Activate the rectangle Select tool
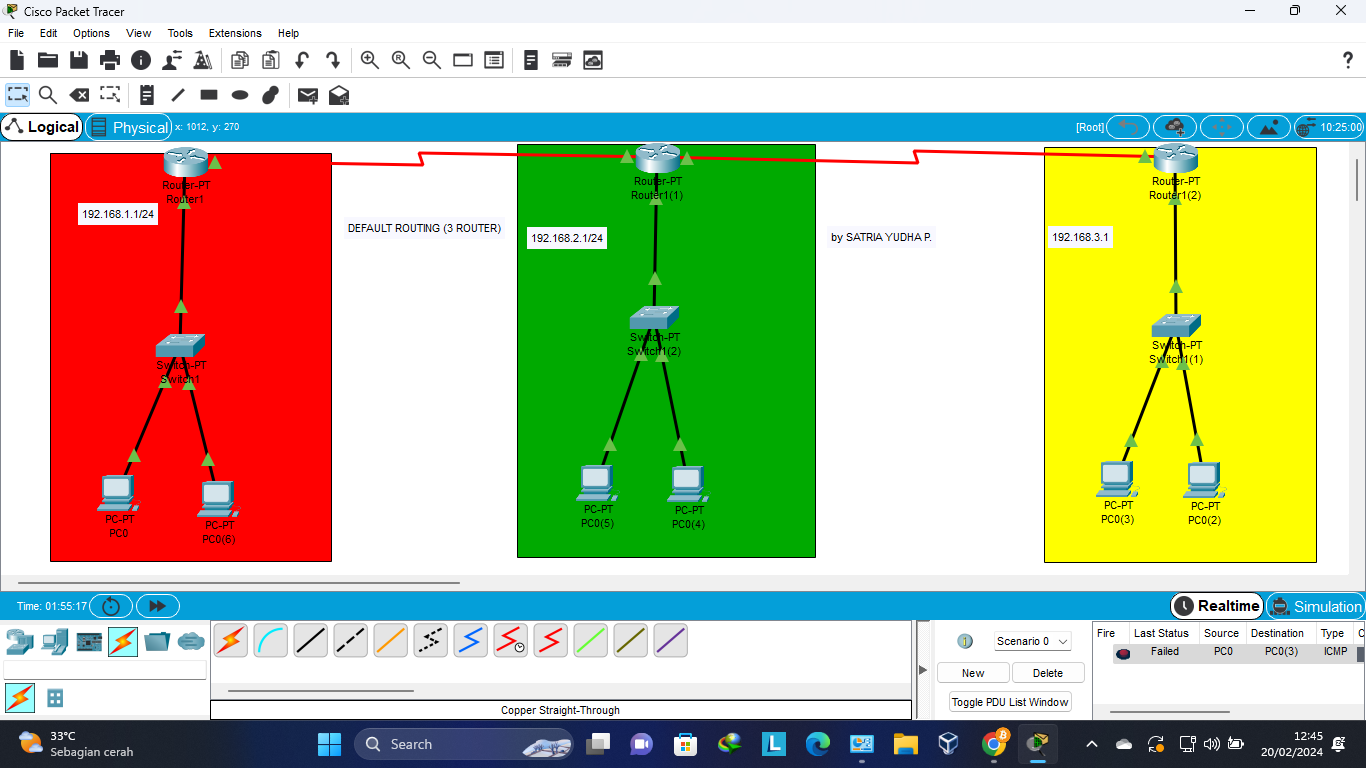The image size is (1366, 768). click(x=18, y=95)
